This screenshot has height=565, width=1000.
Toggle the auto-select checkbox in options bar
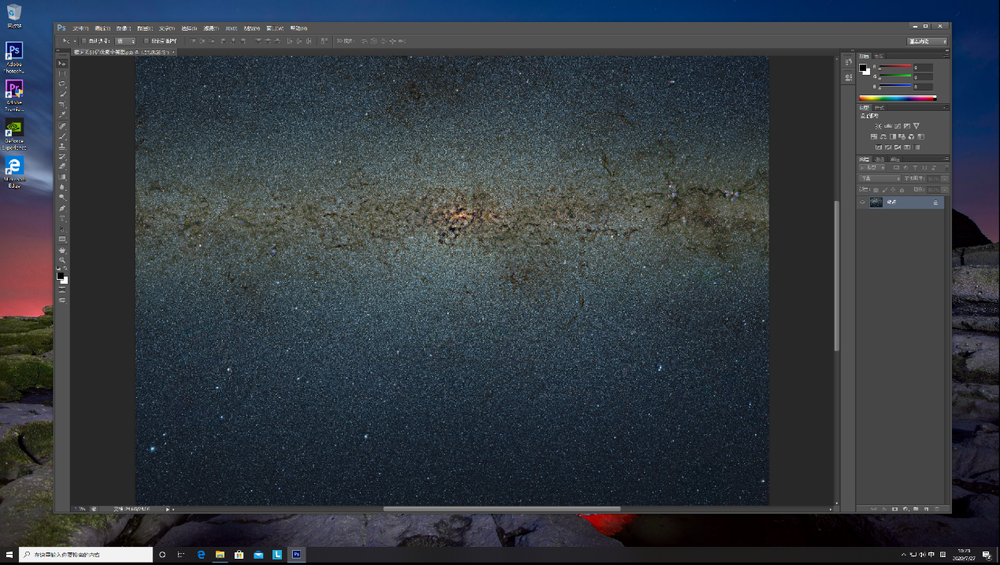tap(84, 41)
